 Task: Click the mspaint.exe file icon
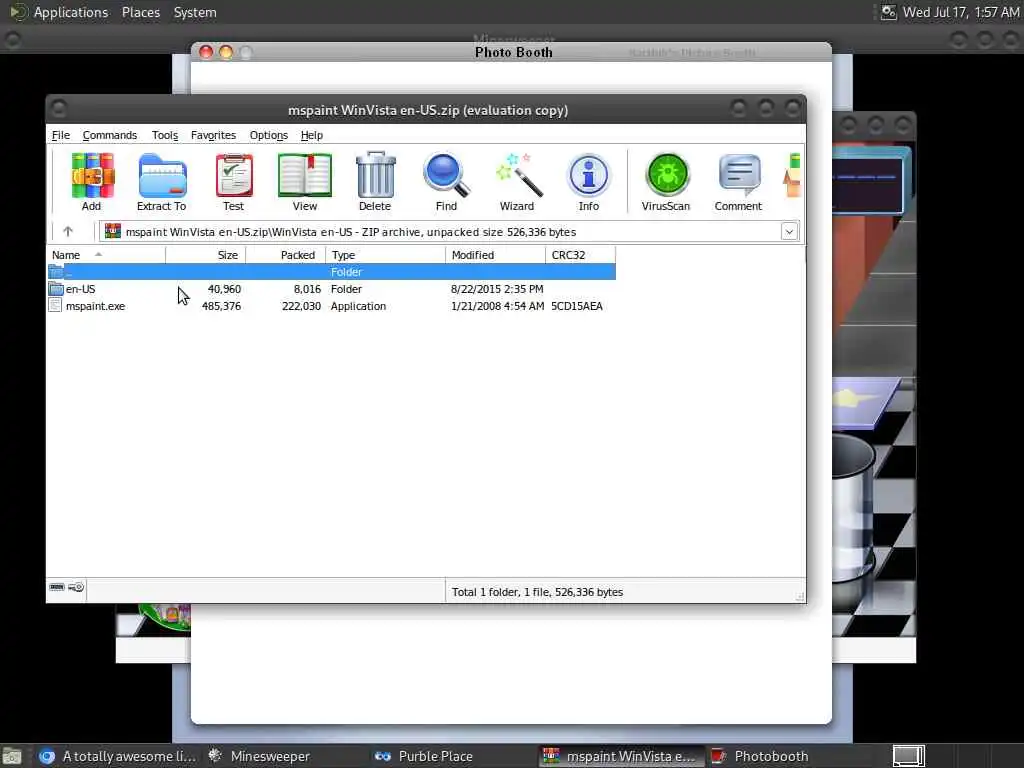coord(56,306)
